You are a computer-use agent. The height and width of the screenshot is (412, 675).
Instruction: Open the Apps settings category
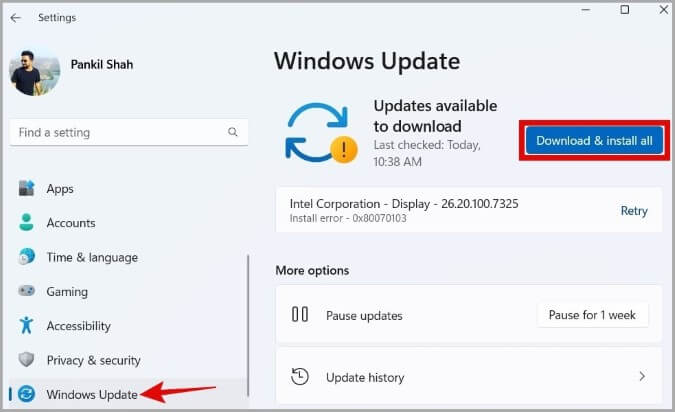tap(60, 189)
